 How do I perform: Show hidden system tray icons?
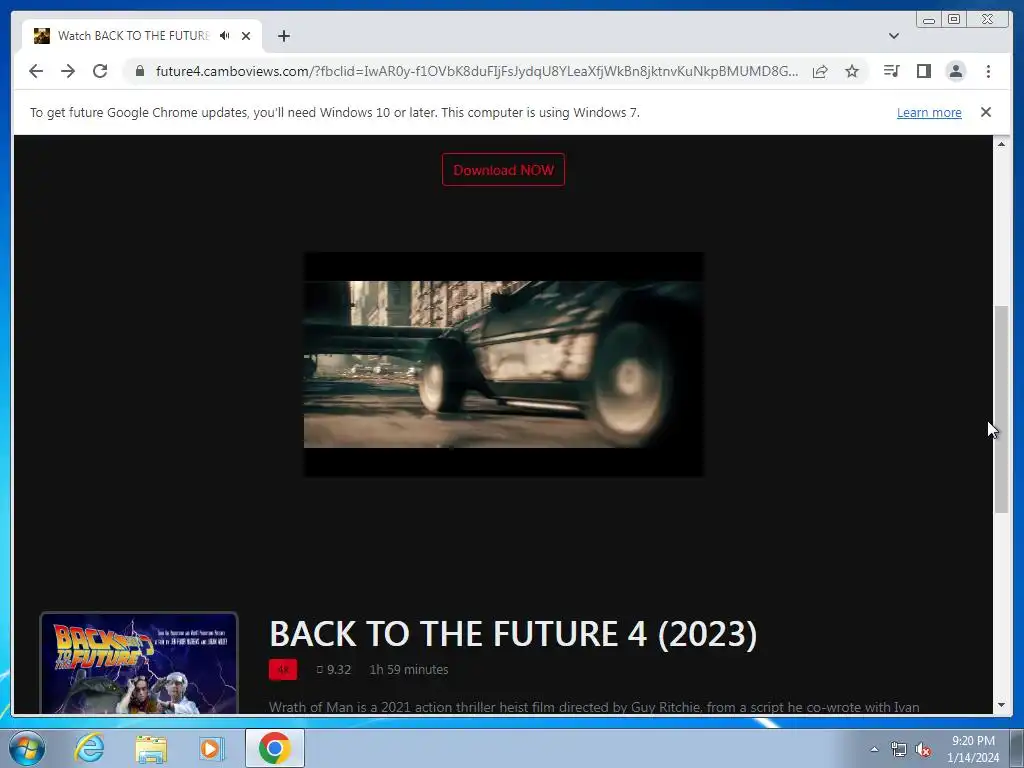point(874,749)
